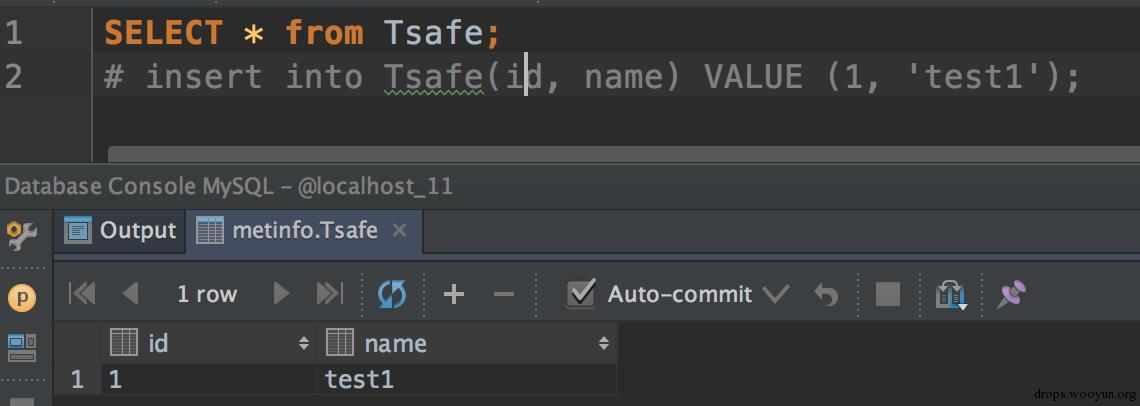Screen dimensions: 1140x406
Task: Open the data export dropdown
Action: coord(950,294)
